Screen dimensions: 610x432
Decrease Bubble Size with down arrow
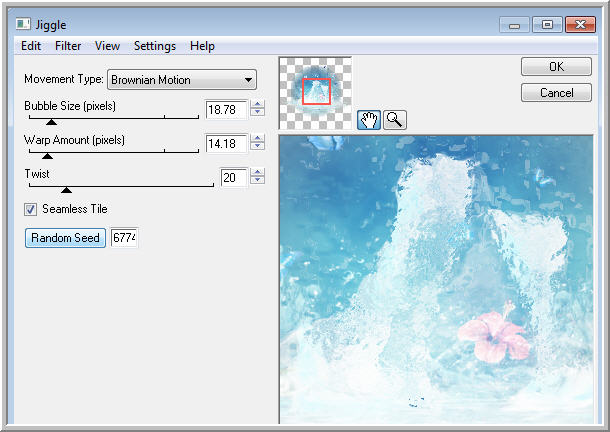tap(258, 112)
